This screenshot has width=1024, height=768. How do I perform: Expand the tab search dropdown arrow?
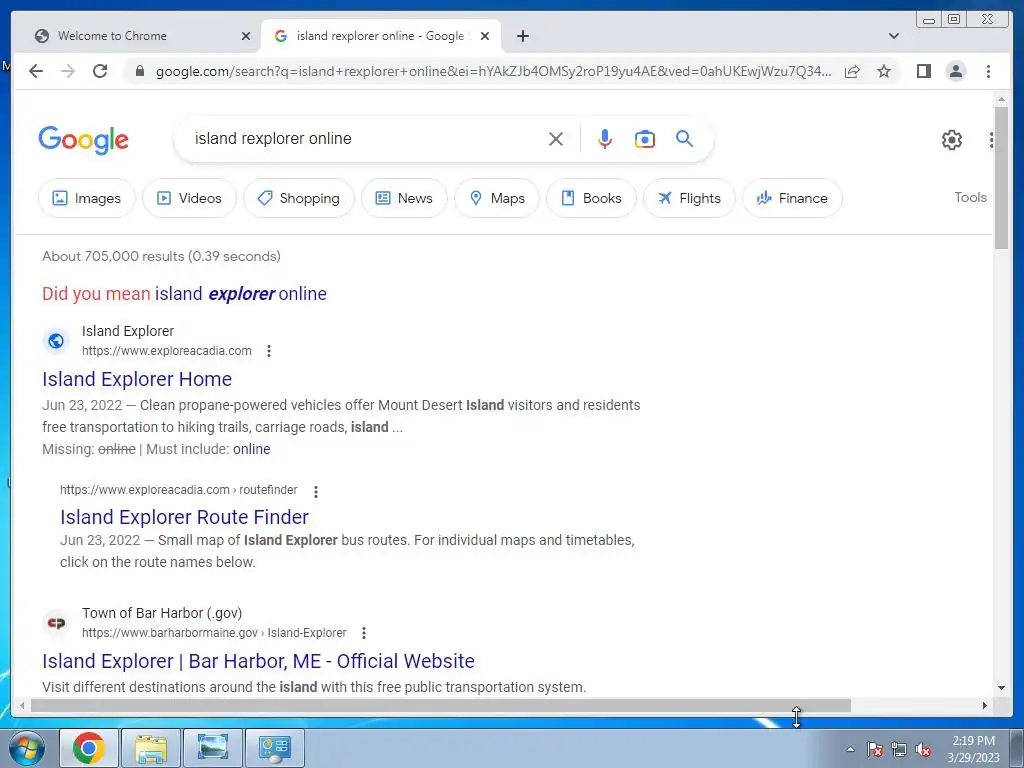pyautogui.click(x=894, y=36)
